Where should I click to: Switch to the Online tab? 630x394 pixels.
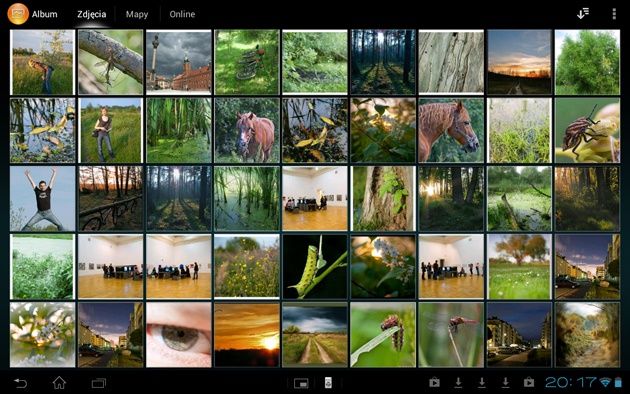tap(182, 14)
